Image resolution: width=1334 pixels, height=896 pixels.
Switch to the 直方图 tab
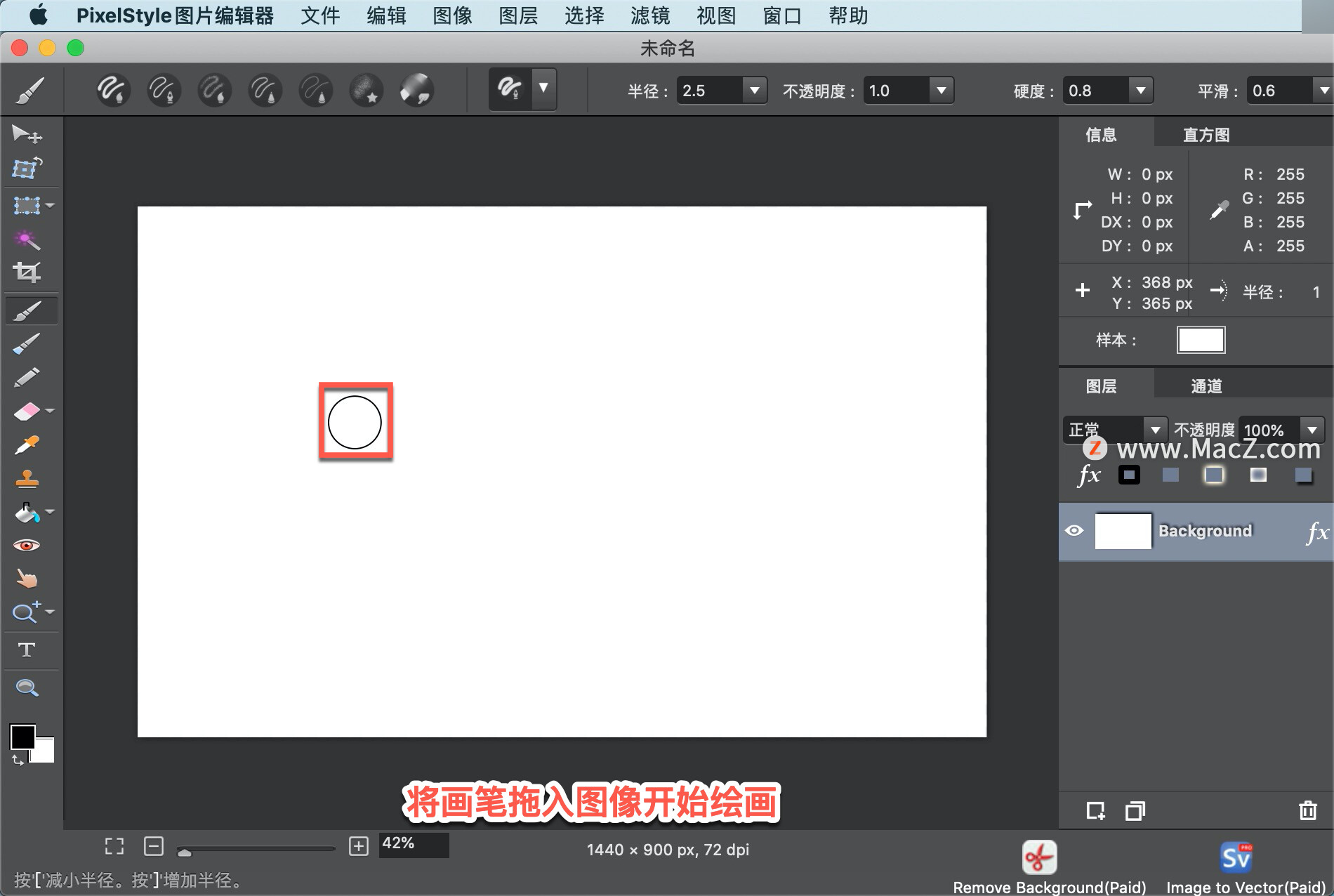[1205, 133]
